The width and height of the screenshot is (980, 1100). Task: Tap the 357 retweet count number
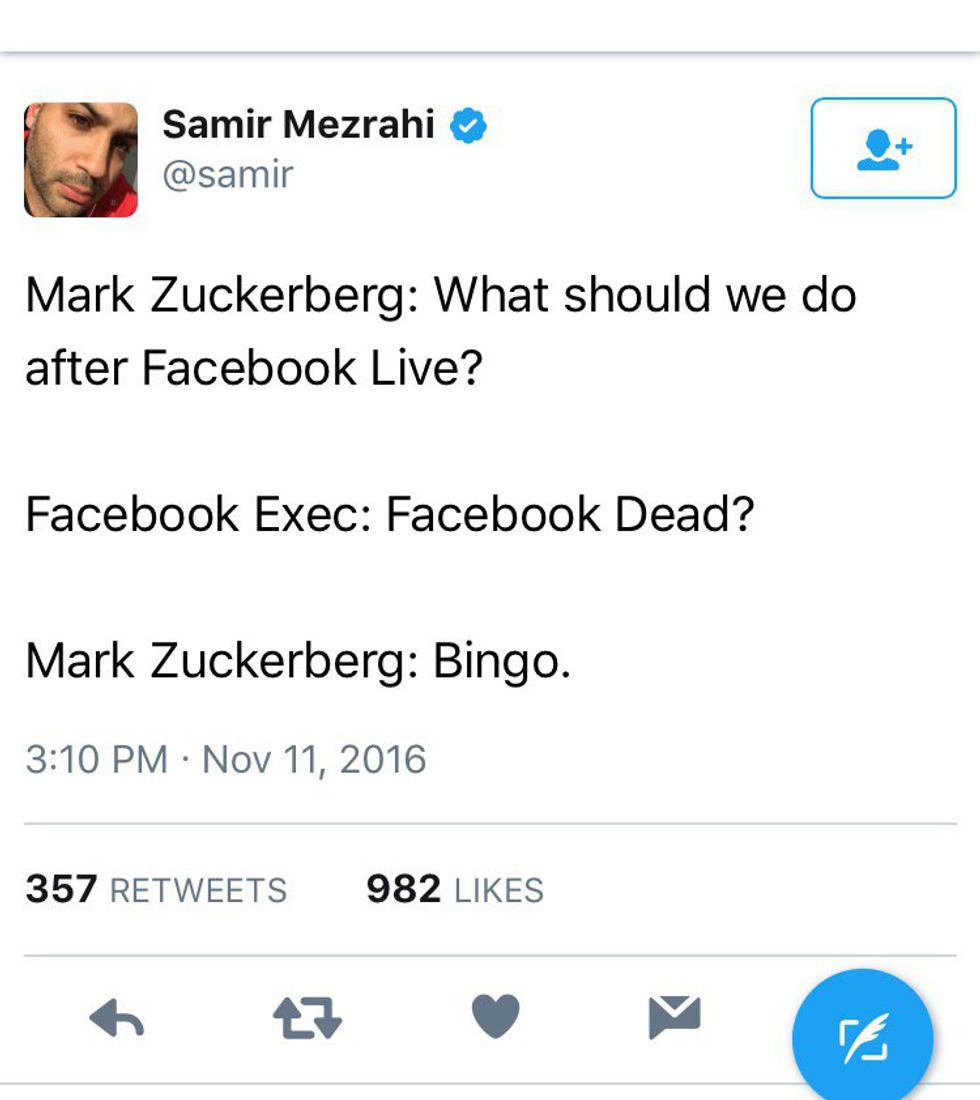tap(61, 888)
